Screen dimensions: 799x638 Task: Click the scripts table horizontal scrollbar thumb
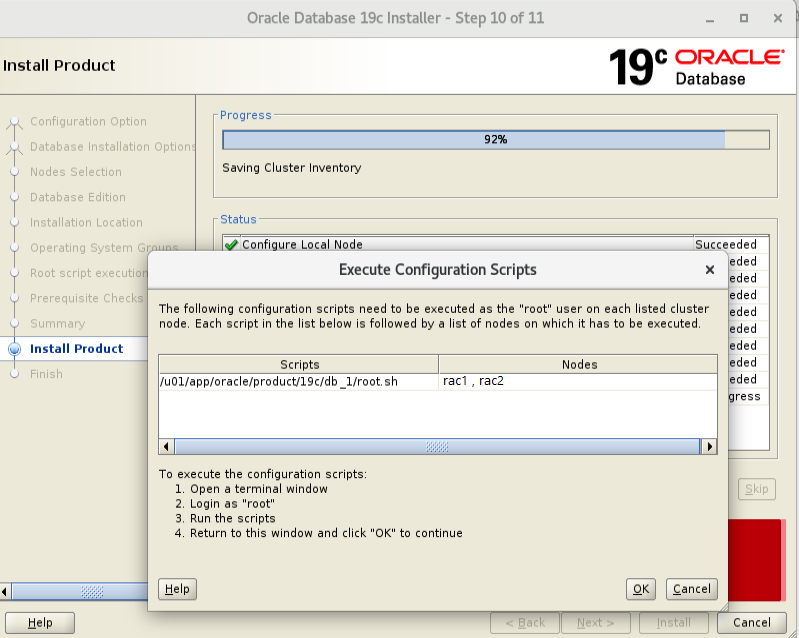pos(436,447)
